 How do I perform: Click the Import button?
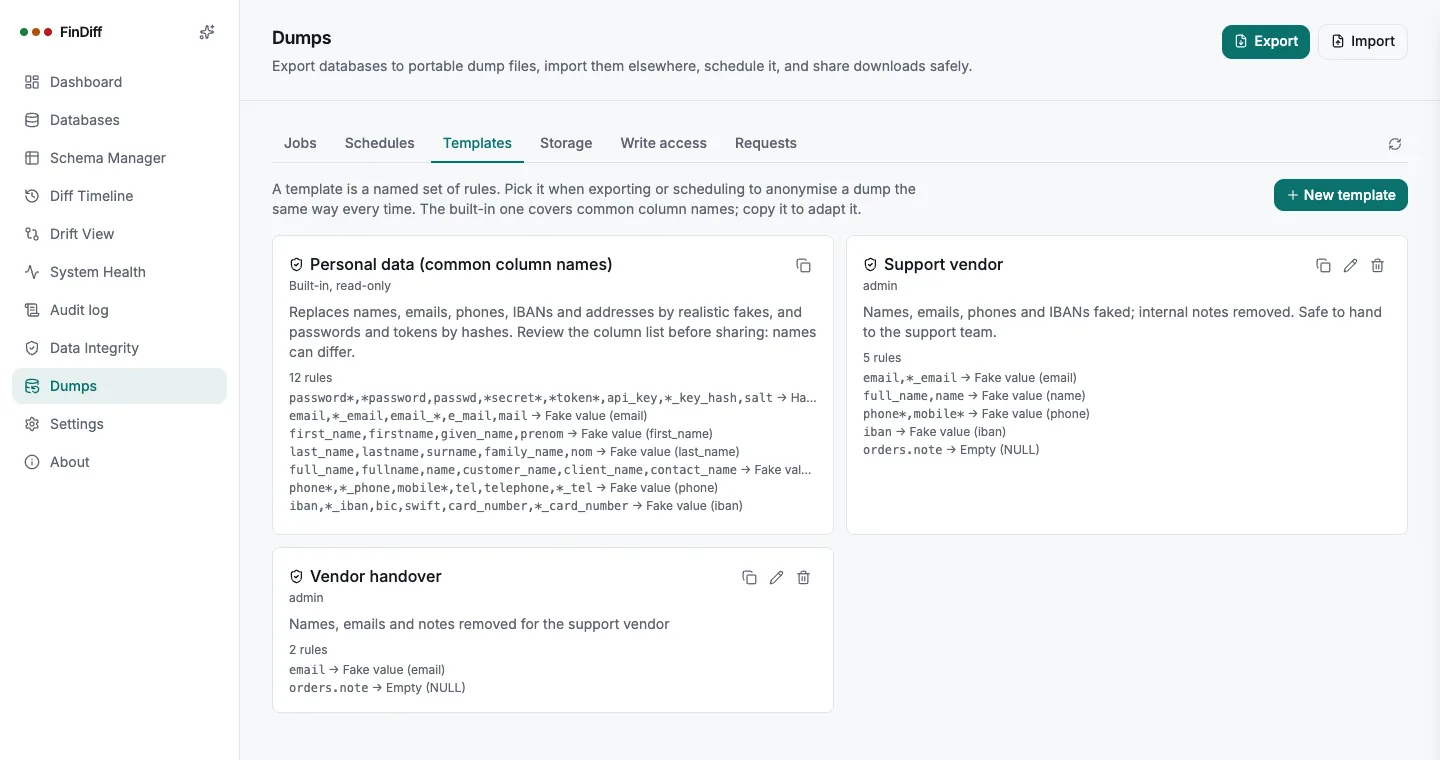1363,42
